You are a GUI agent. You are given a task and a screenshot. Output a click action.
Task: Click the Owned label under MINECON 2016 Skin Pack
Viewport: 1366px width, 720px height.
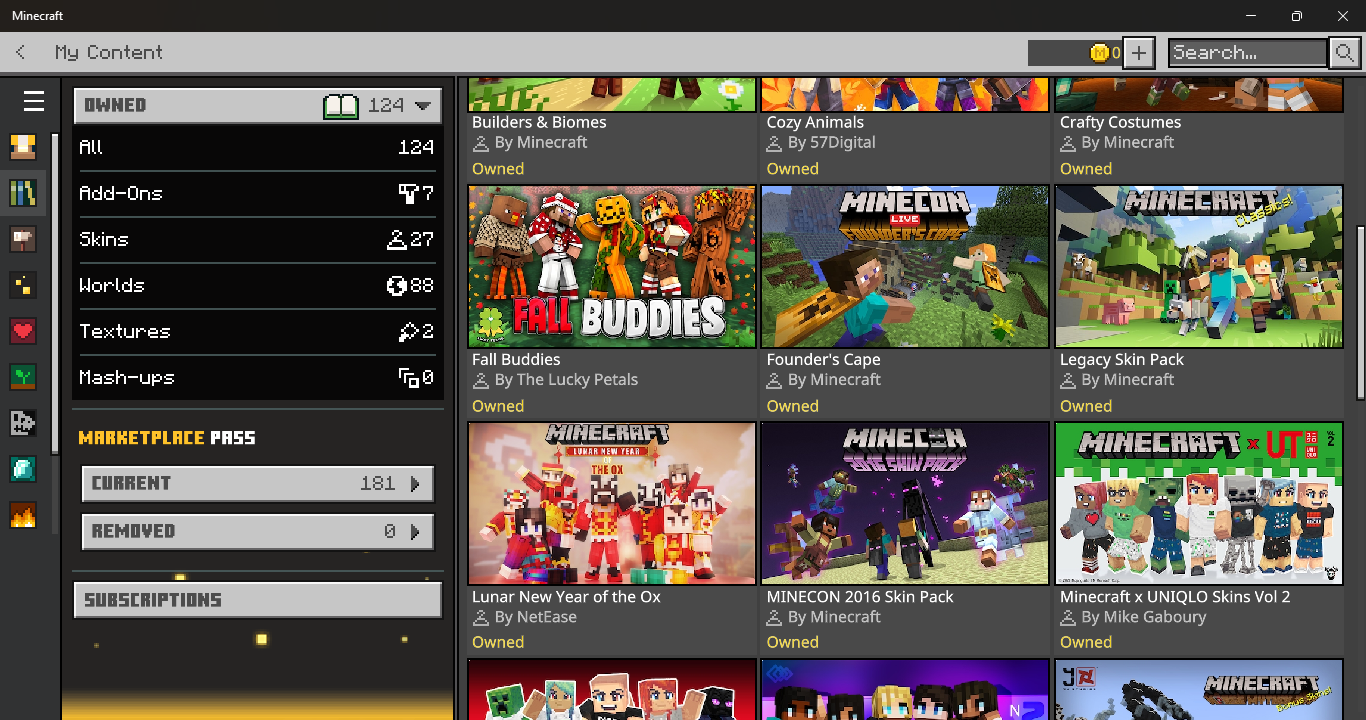coord(792,642)
